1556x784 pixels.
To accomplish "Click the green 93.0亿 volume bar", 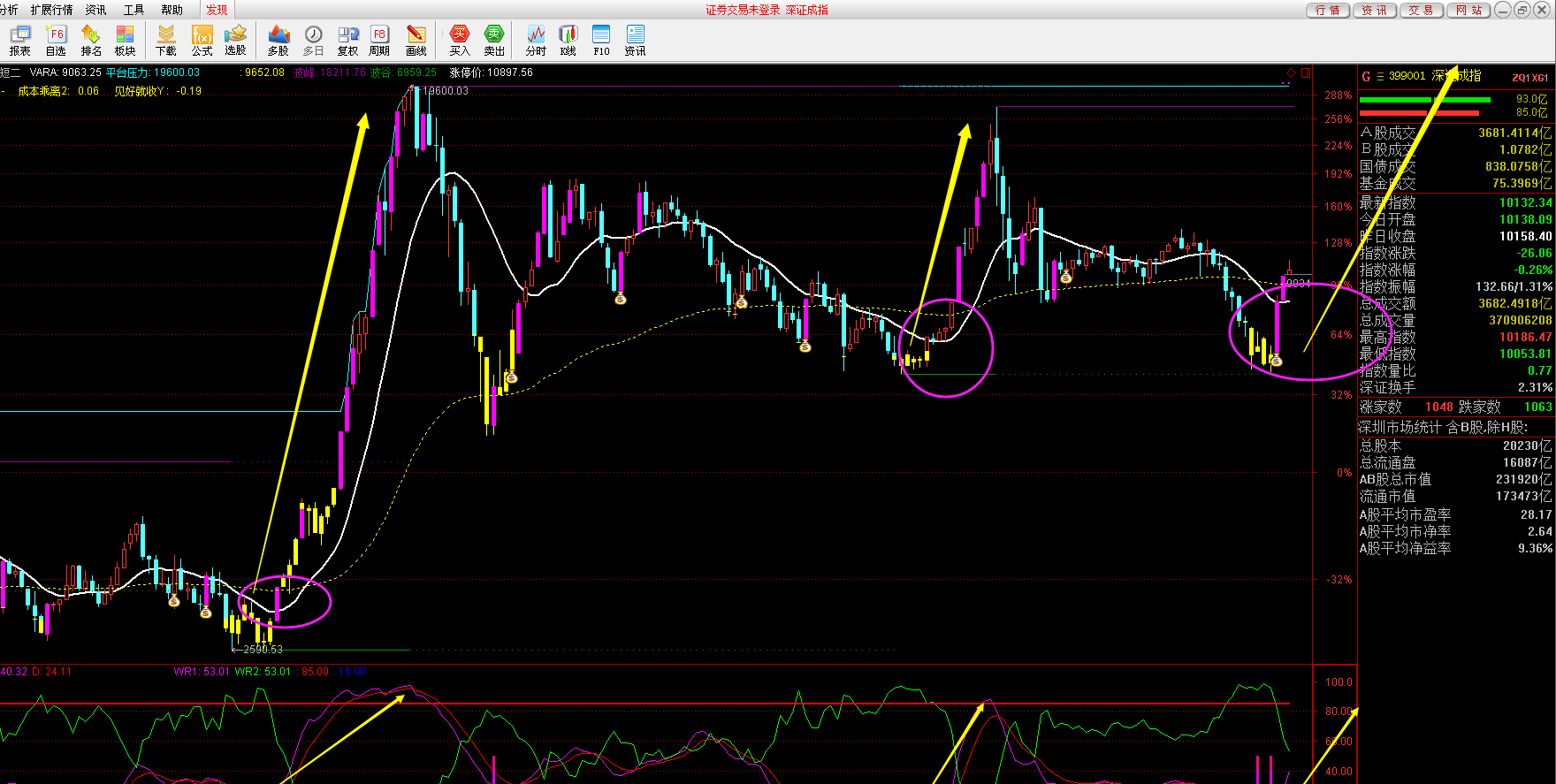I will [x=1424, y=100].
